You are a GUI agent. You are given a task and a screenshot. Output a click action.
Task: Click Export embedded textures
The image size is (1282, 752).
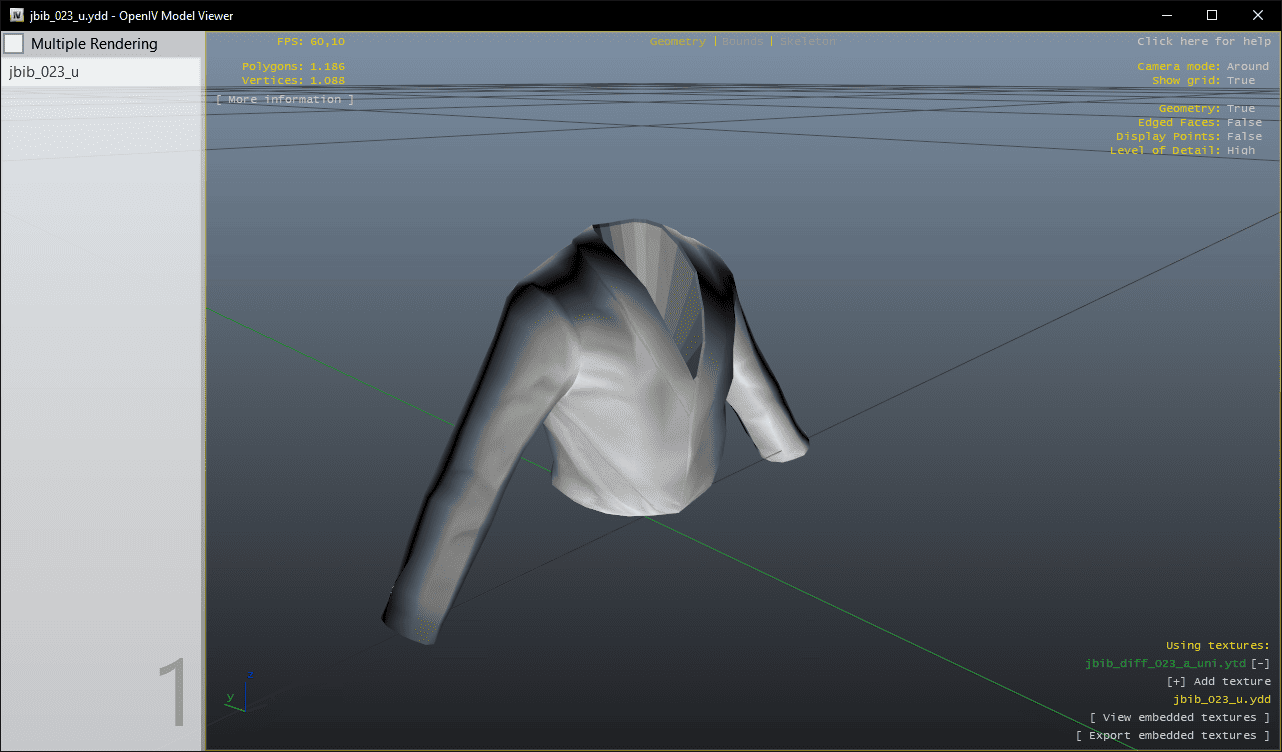click(x=1172, y=735)
